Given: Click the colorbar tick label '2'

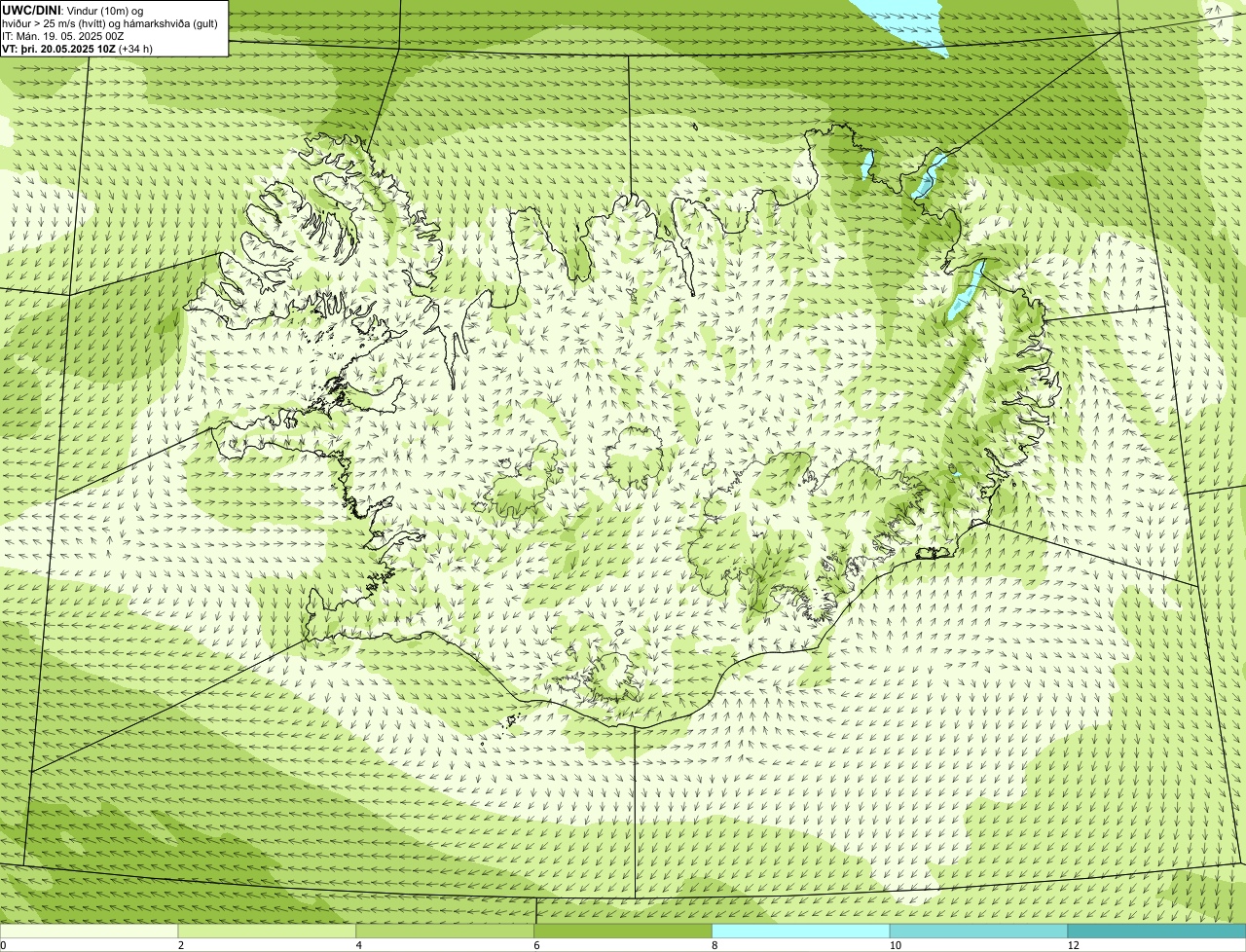Looking at the screenshot, I should pos(181,945).
